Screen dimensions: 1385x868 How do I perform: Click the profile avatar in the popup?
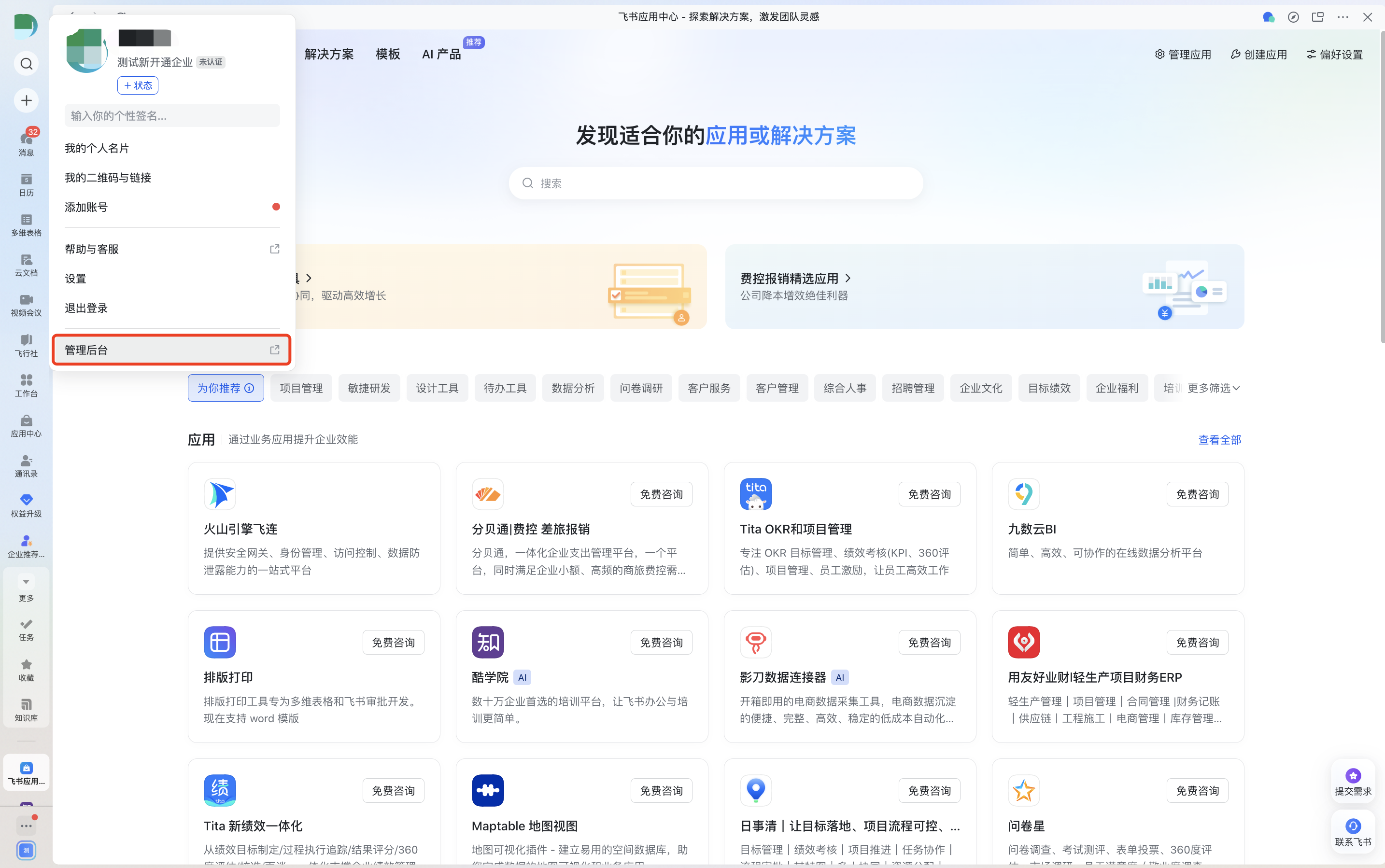pyautogui.click(x=87, y=51)
